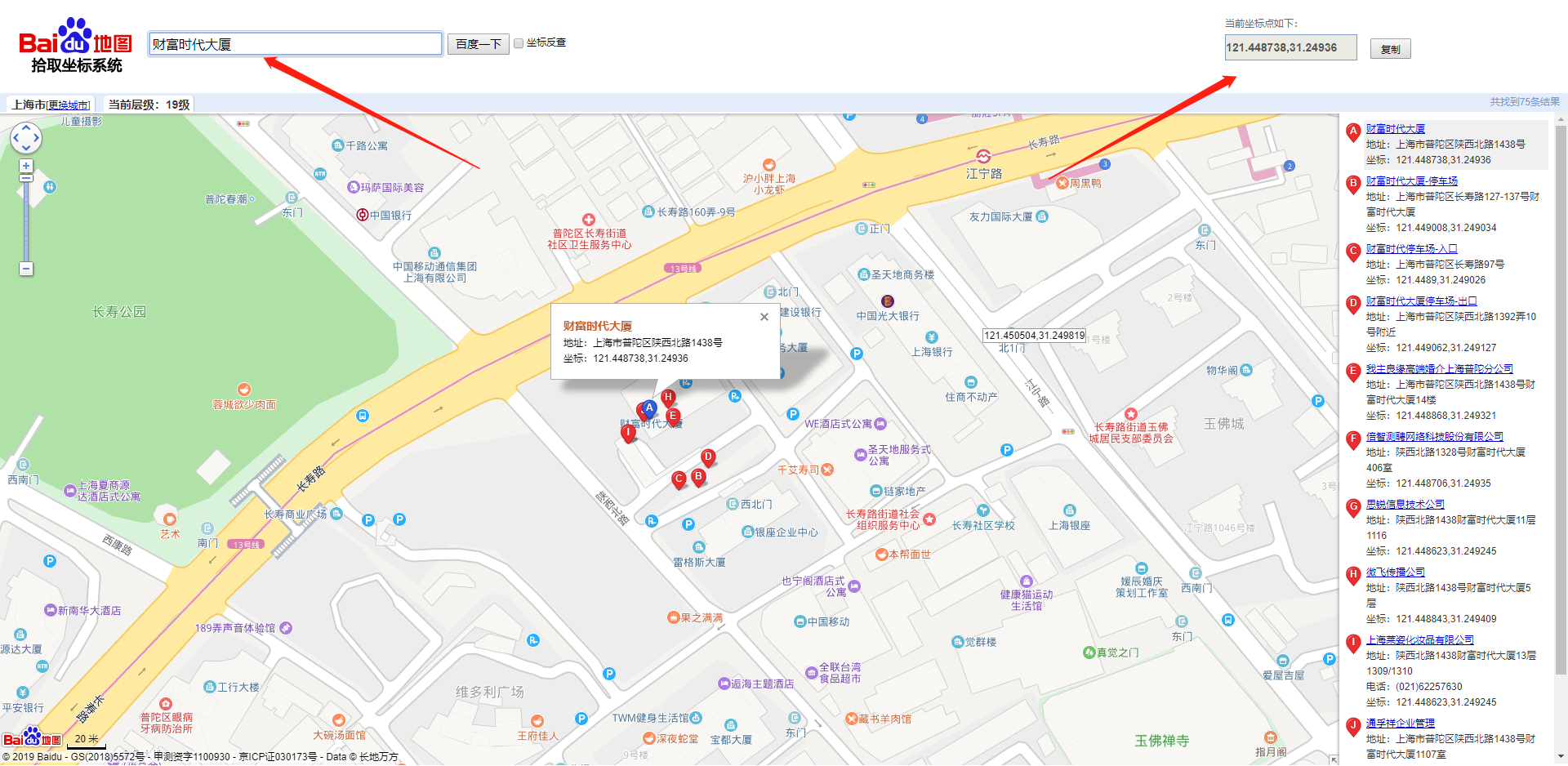The image size is (1568, 766).
Task: Click the 千路公寓 map label
Action: click(x=367, y=145)
